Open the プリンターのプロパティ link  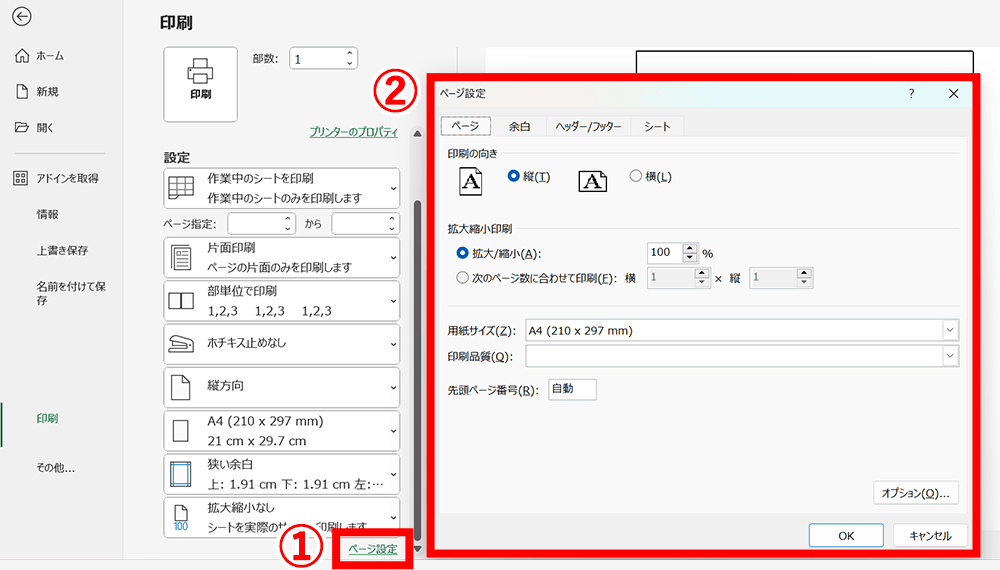[353, 132]
